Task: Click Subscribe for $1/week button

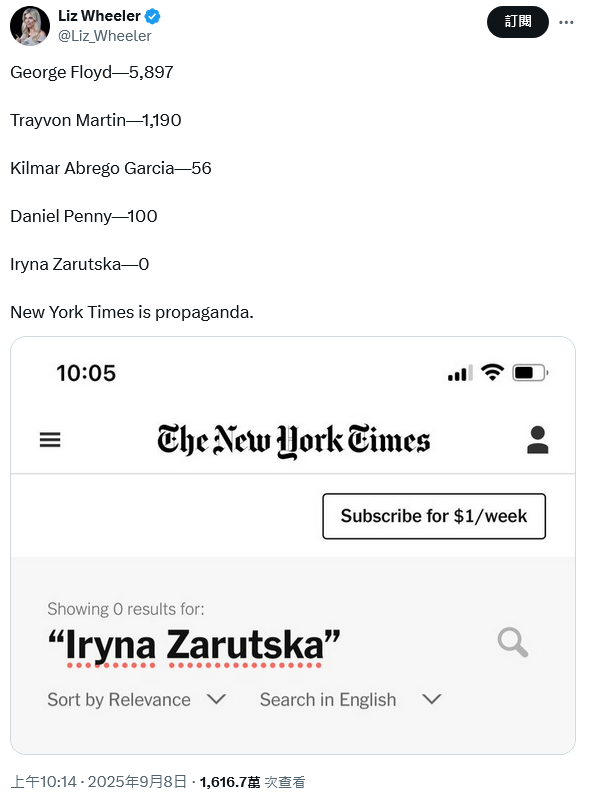Action: (434, 516)
